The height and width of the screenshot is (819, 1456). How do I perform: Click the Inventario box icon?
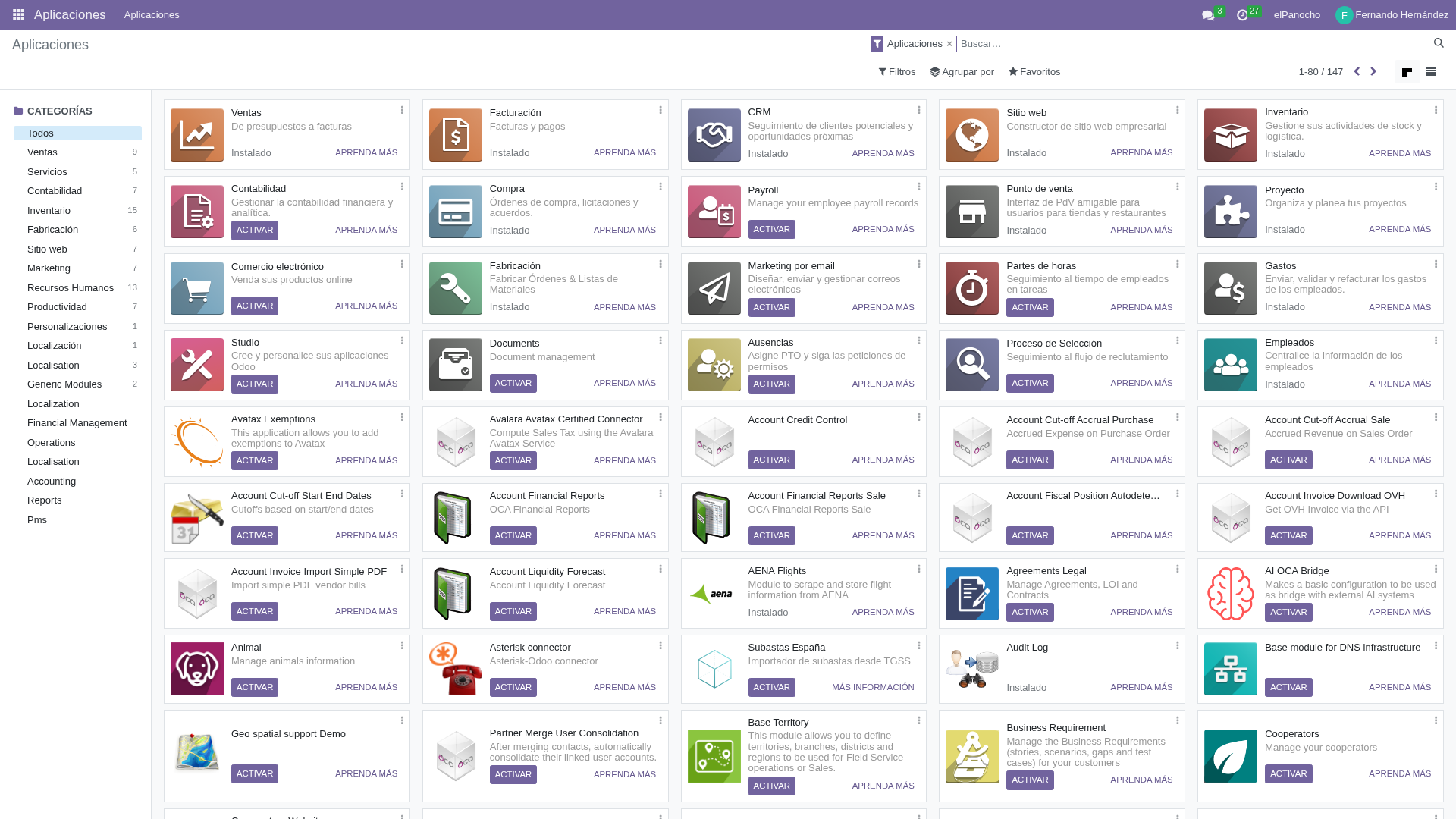(1230, 134)
